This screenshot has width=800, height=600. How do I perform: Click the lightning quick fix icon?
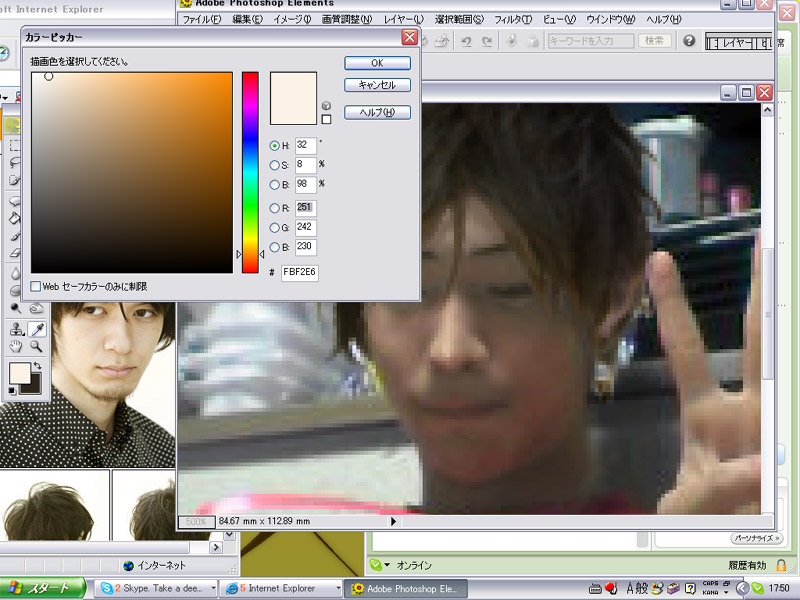tap(512, 40)
